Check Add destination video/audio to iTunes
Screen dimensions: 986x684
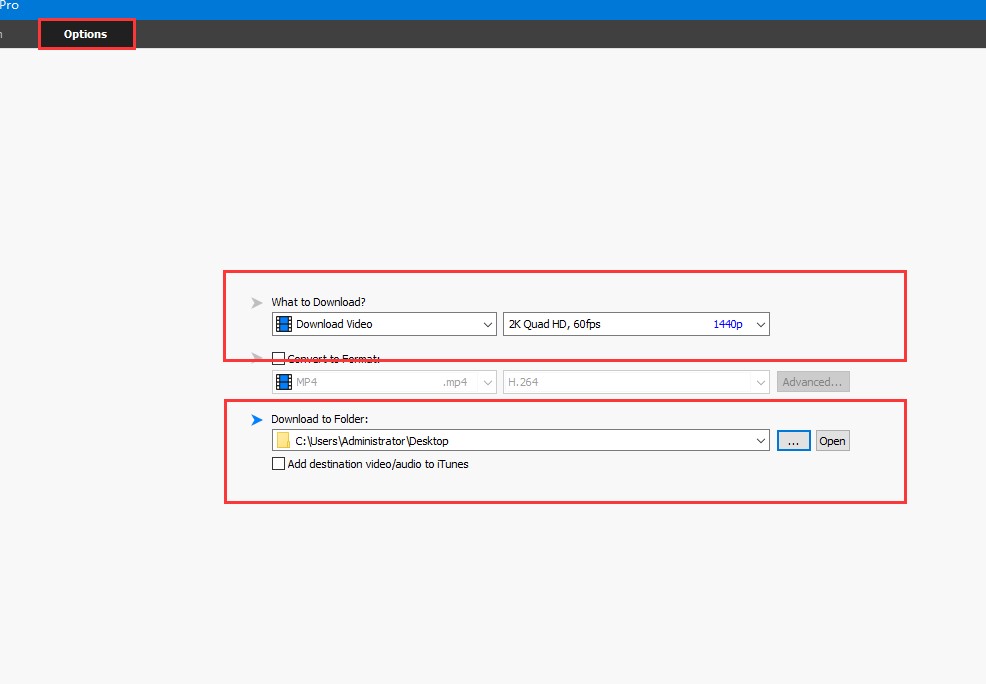point(276,463)
